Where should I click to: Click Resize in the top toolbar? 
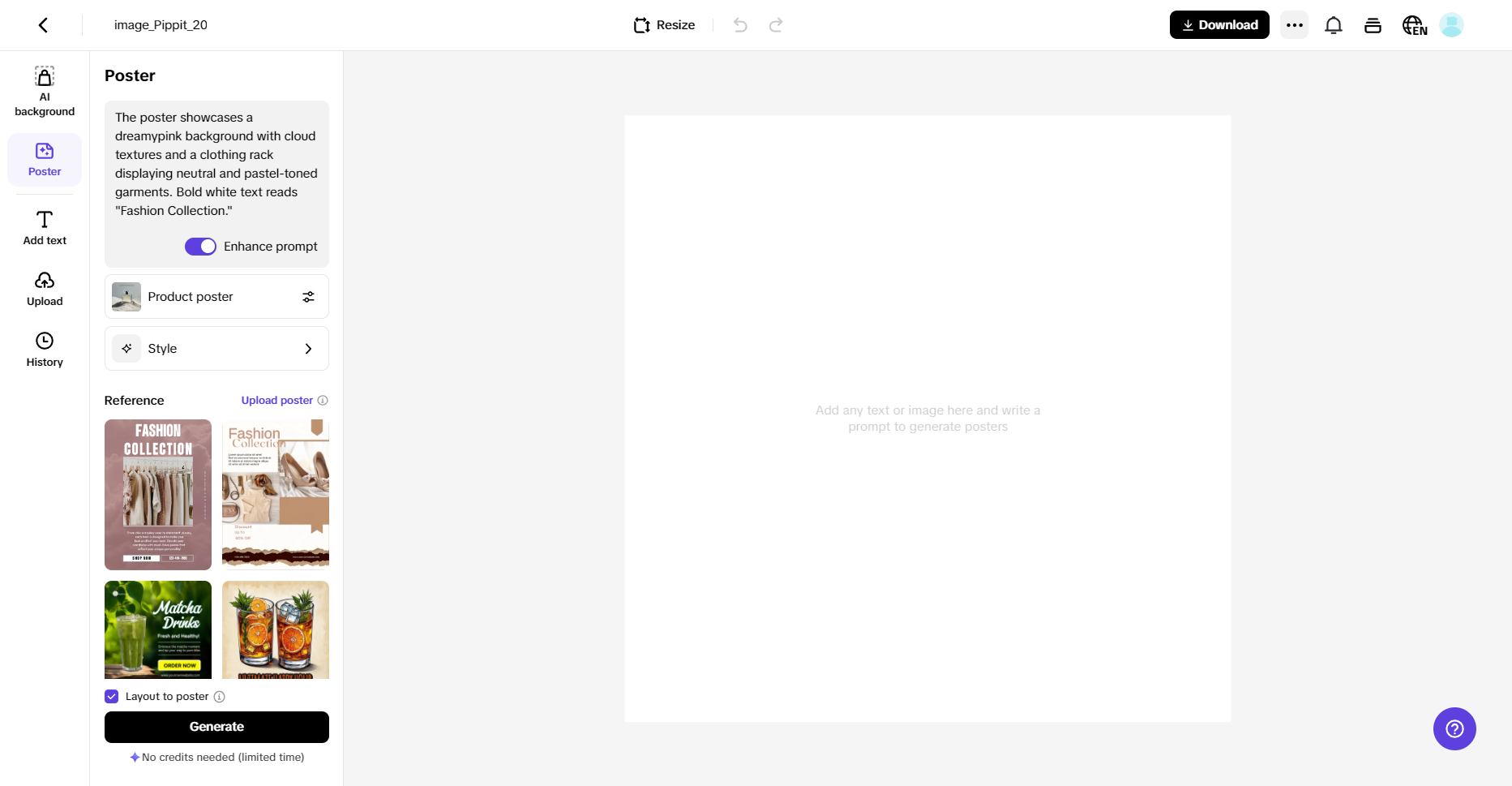(664, 25)
